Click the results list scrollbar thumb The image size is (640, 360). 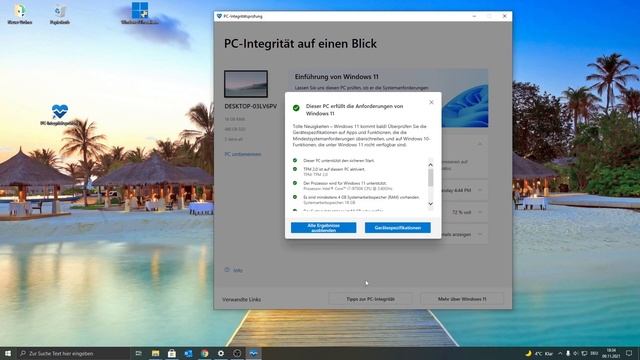click(430, 178)
